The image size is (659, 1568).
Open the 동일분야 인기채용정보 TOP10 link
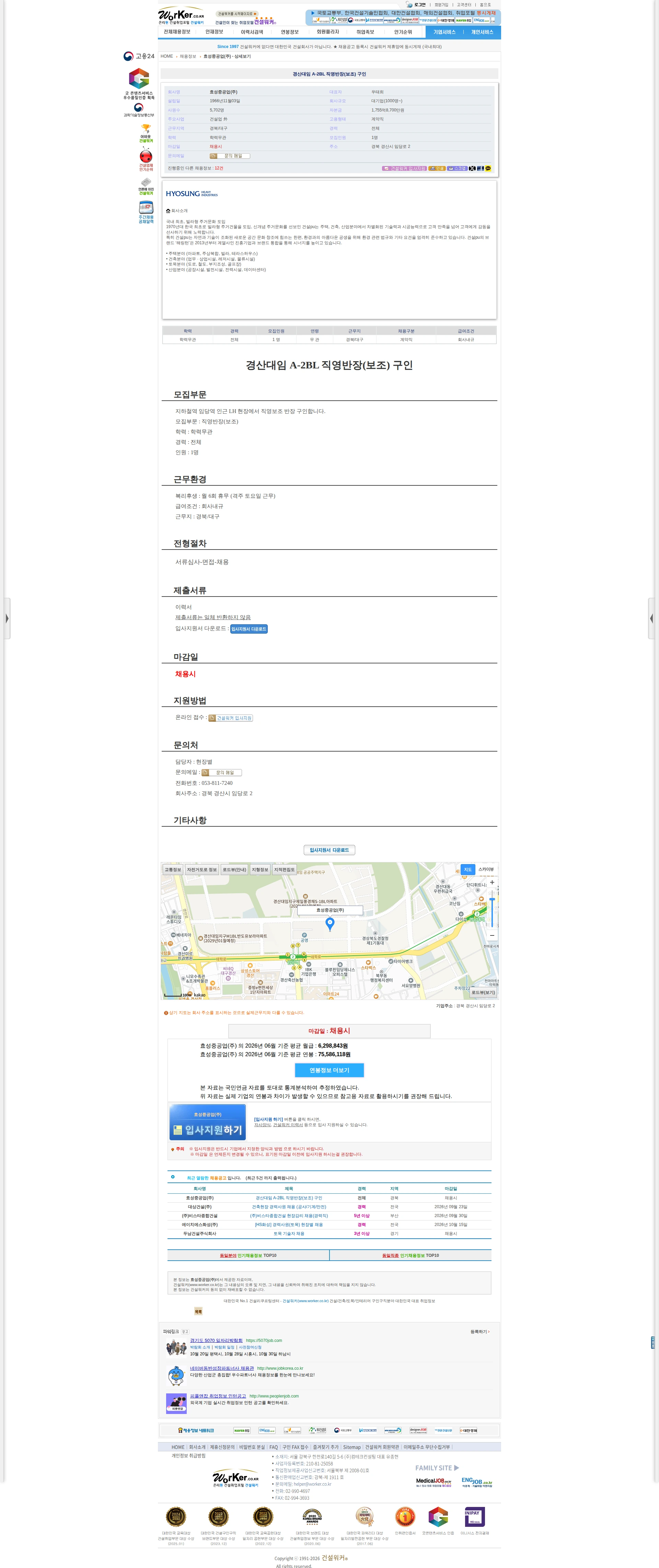click(x=248, y=1255)
